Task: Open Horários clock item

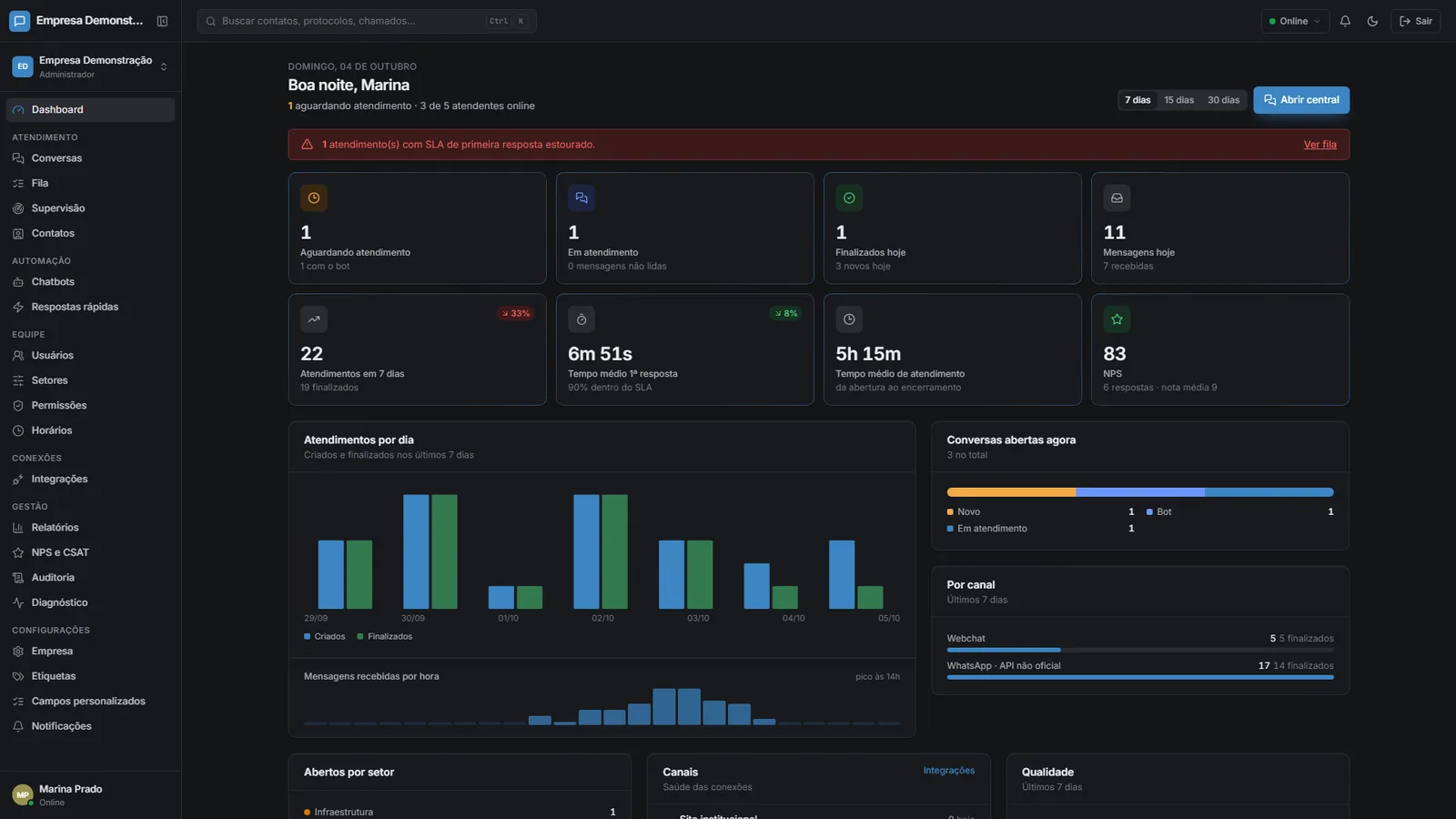Action: [90, 430]
